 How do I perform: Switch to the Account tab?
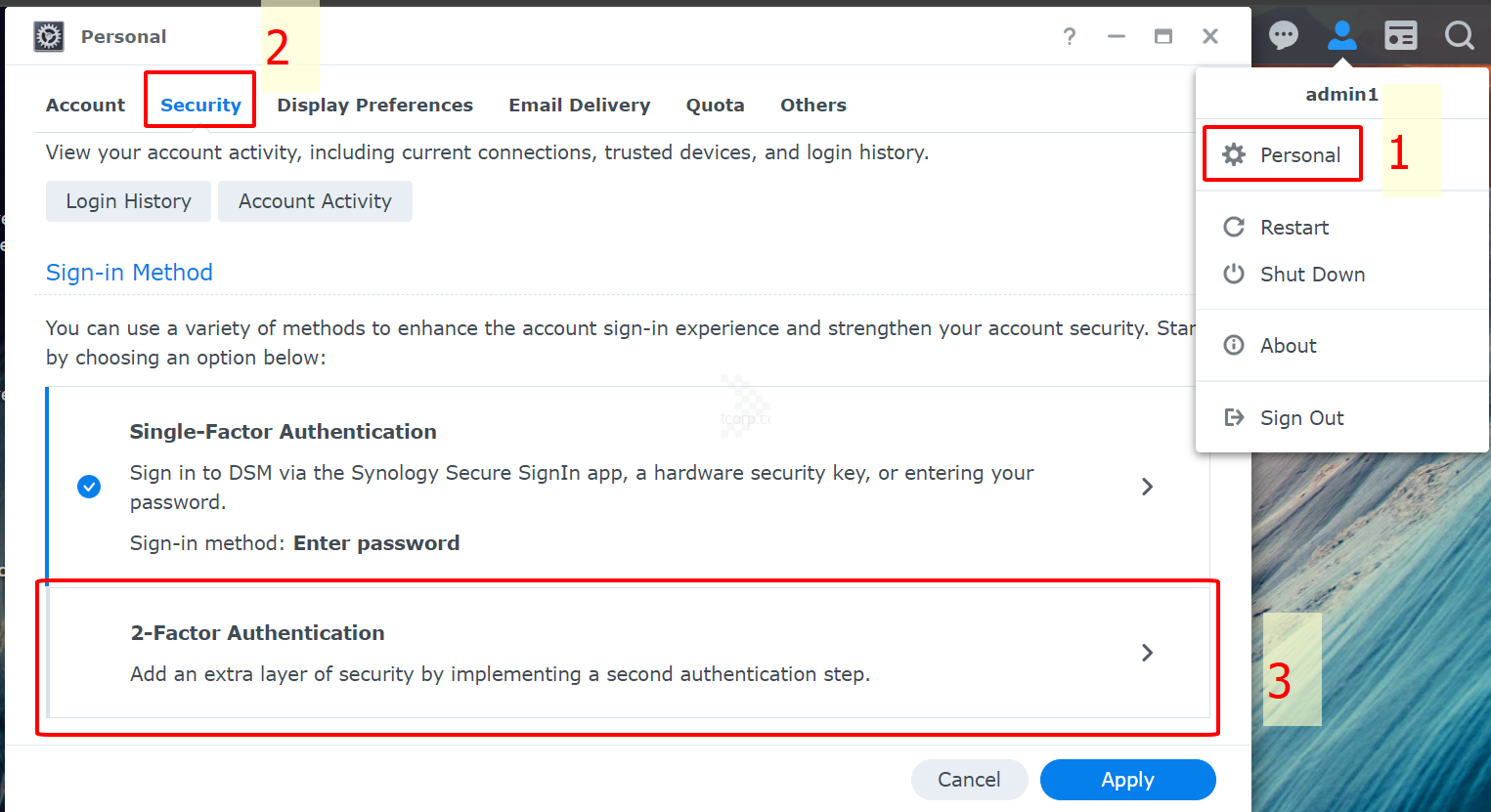(x=85, y=105)
